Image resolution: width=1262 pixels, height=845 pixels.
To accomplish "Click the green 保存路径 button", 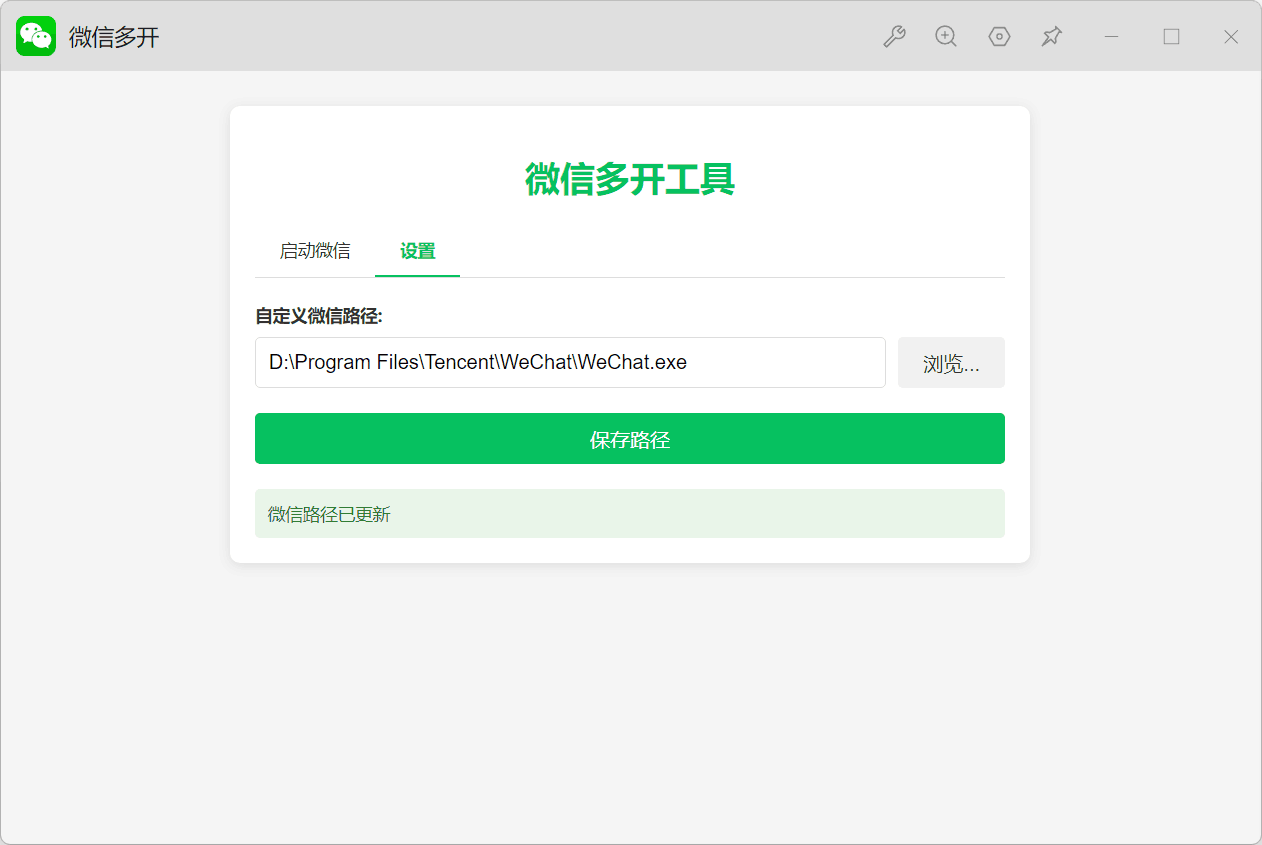I will [630, 439].
